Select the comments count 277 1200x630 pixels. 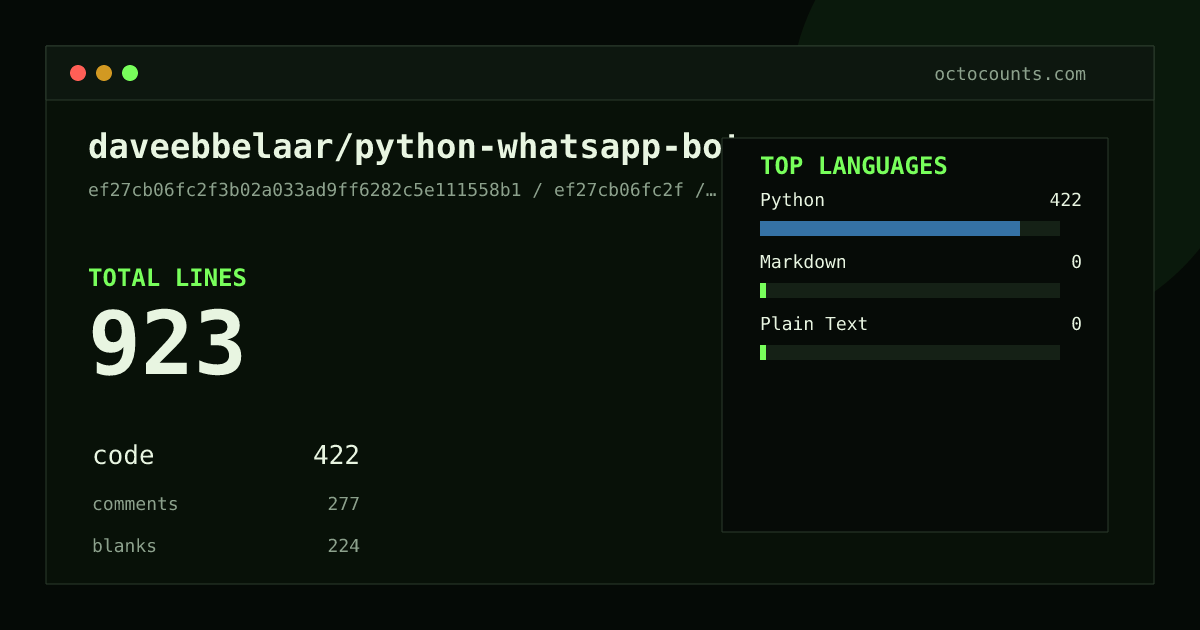(x=343, y=504)
